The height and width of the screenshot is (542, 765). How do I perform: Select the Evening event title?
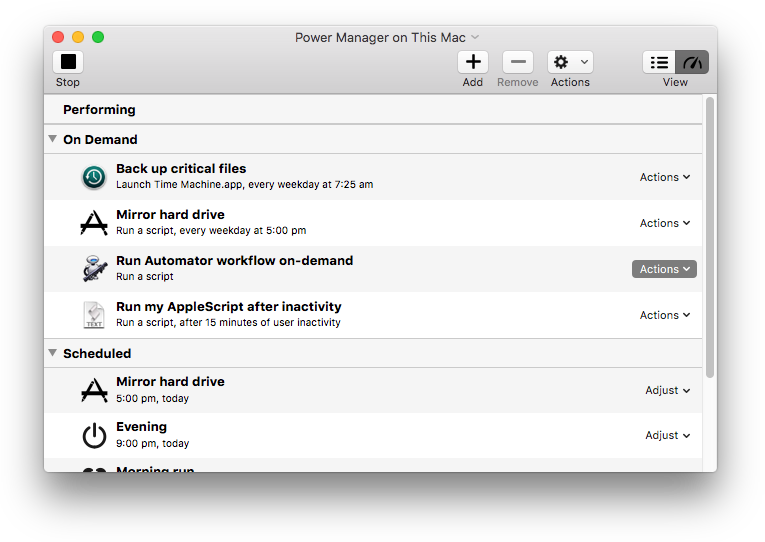click(141, 426)
